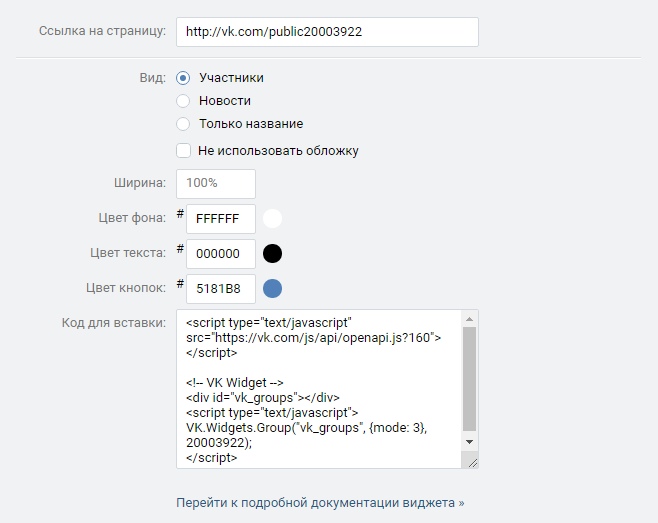This screenshot has width=658, height=523.
Task: Select the Новости view option
Action: point(183,101)
